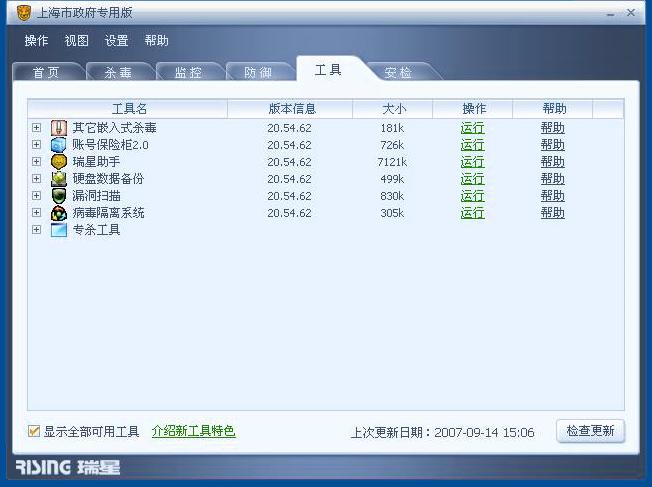Expand the 病毒隔离系统 row
Screen dimensions: 652x487
pyautogui.click(x=36, y=213)
